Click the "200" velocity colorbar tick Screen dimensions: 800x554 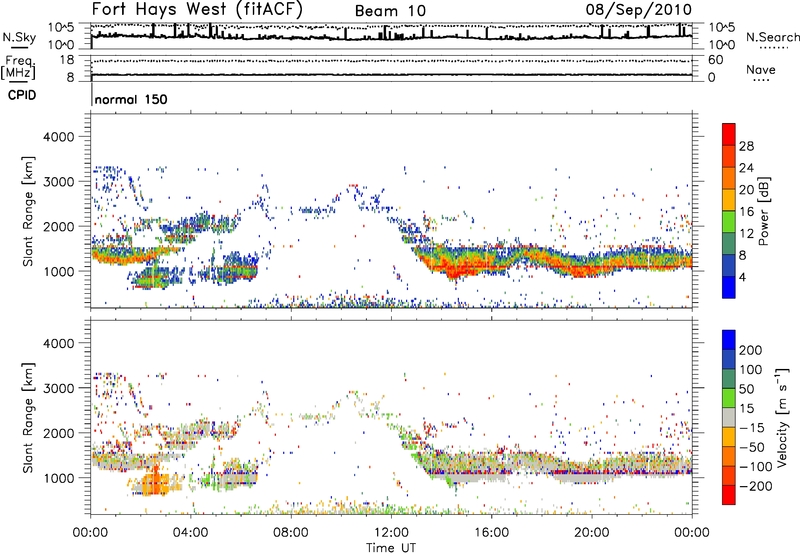pos(751,350)
